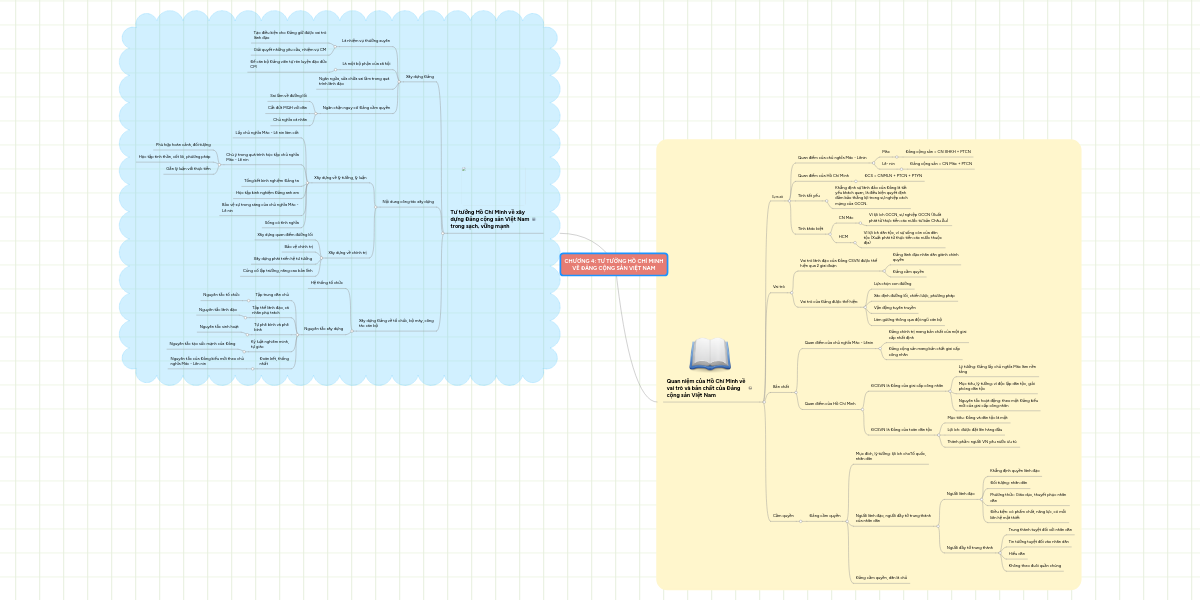Click the connector dot at the 'Vai trò' branch split

pyautogui.click(x=790, y=290)
